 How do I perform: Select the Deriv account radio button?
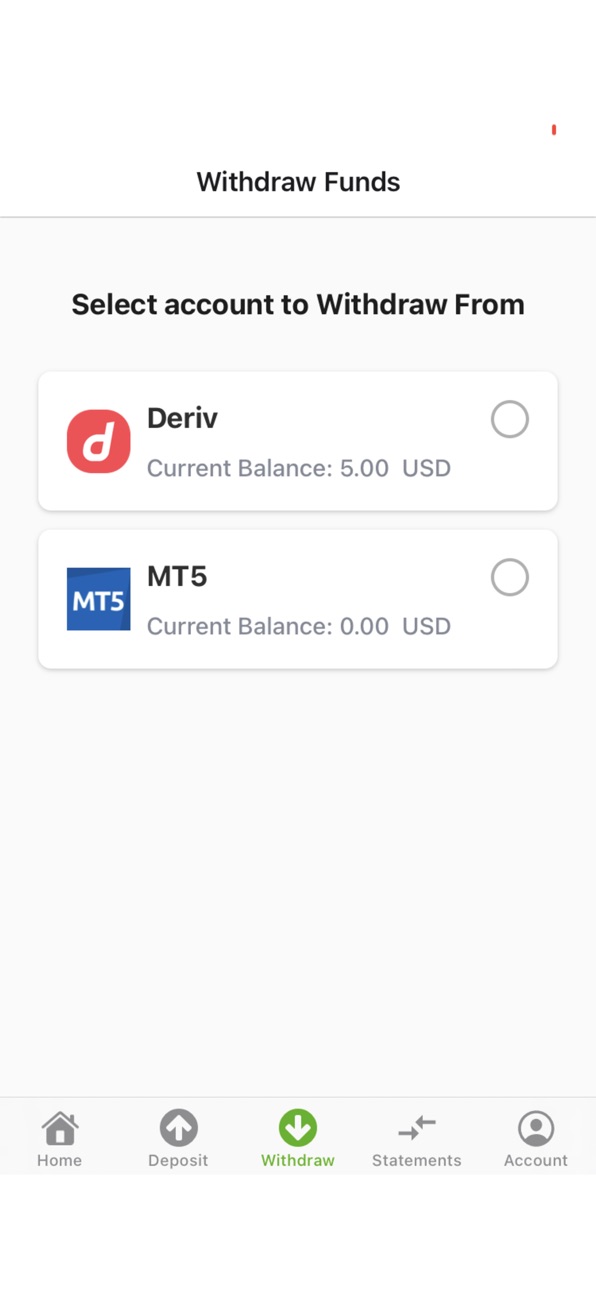(x=510, y=419)
